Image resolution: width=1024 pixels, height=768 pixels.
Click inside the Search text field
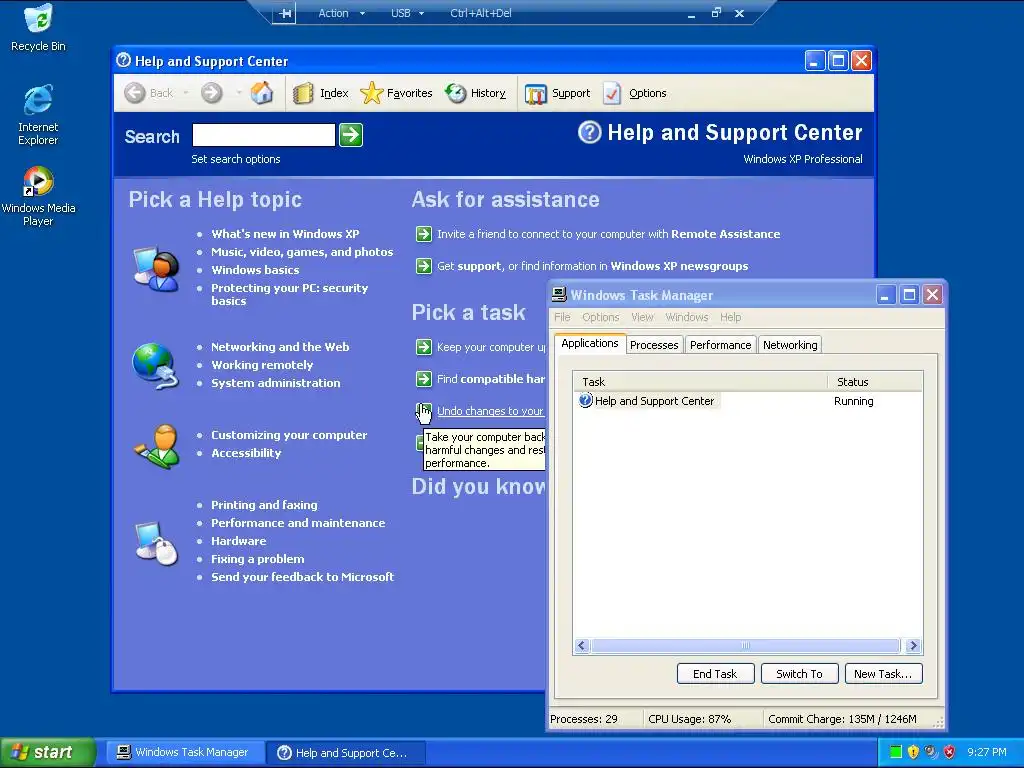click(x=264, y=135)
